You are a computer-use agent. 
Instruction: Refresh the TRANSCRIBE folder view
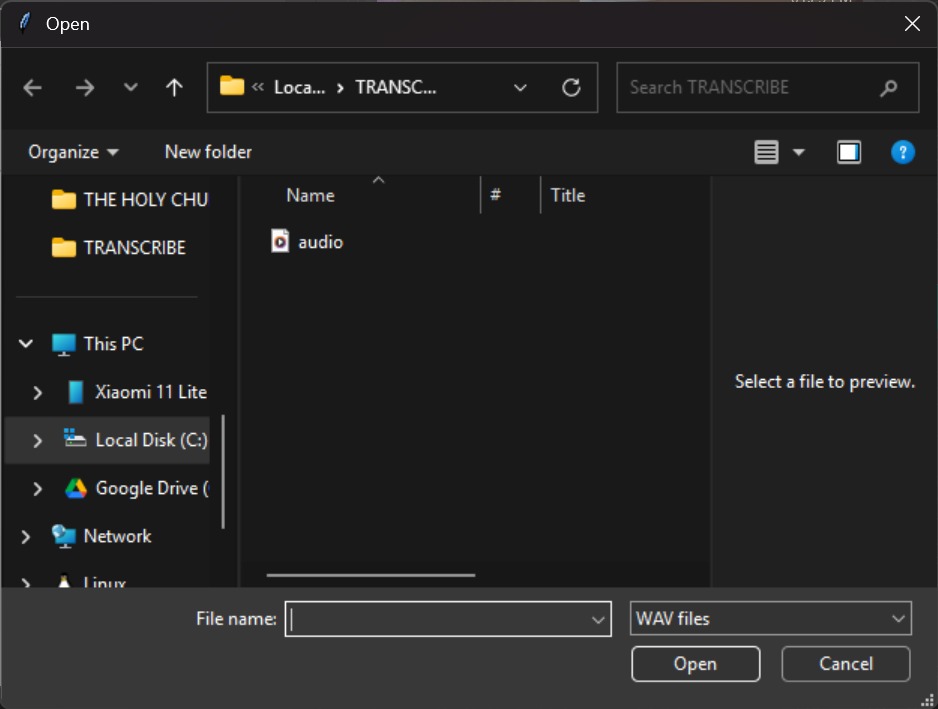[x=571, y=88]
